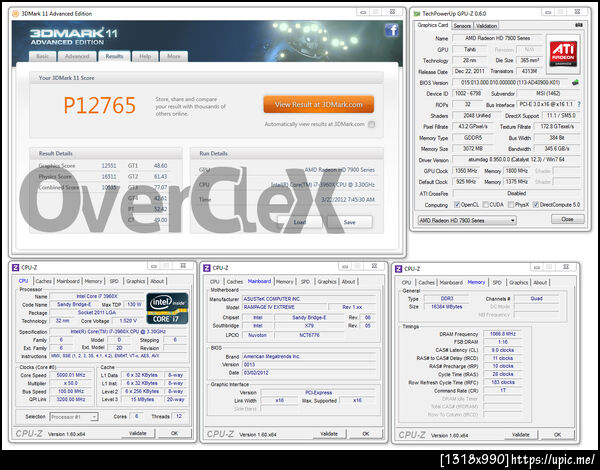600x470 pixels.
Task: Click the GPU Clock 1350 MHz field
Action: click(466, 171)
